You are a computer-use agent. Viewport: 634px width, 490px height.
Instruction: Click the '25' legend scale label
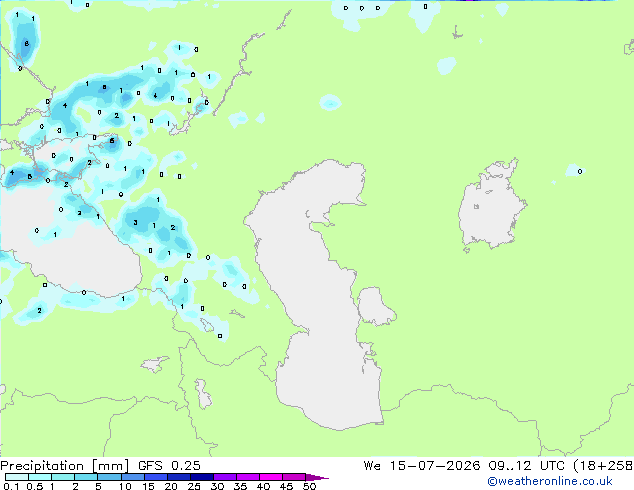194,486
